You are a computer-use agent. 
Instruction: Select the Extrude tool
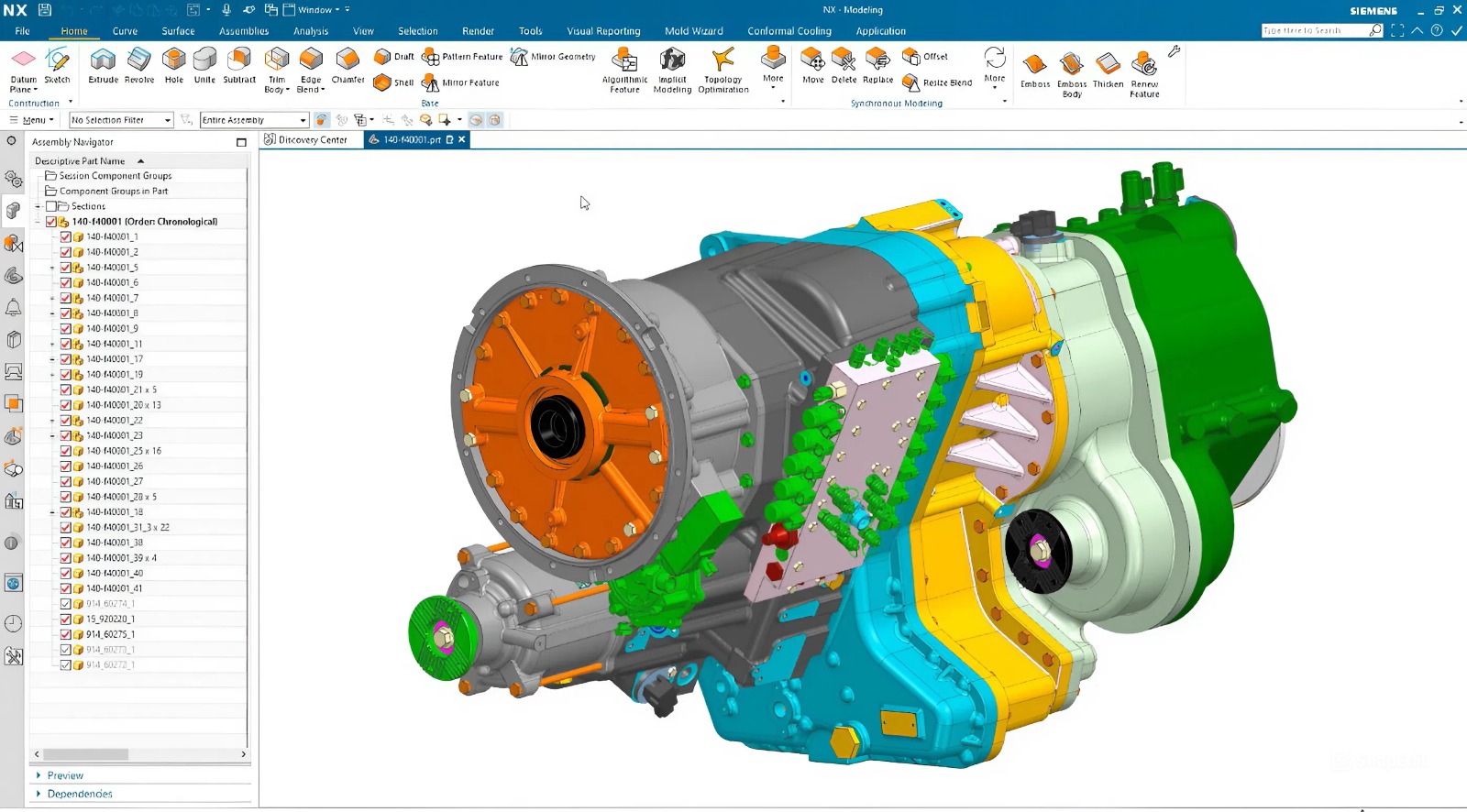103,64
